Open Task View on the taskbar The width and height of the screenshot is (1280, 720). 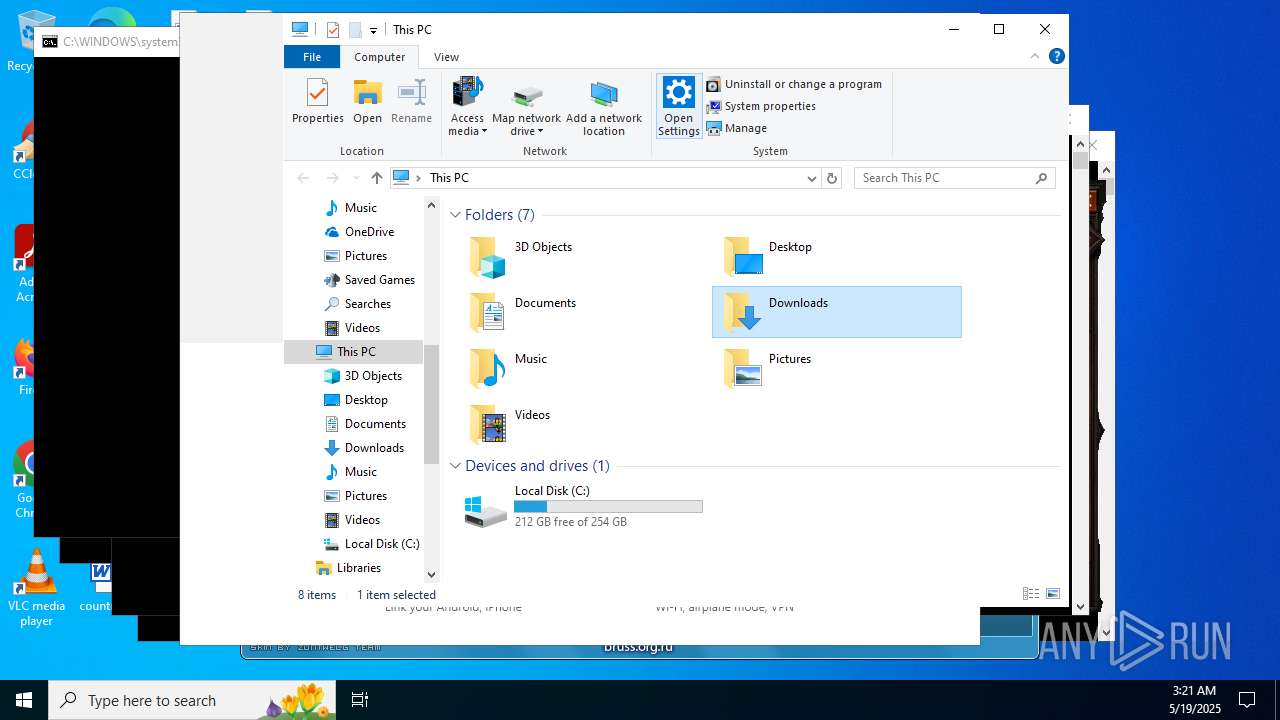(360, 700)
